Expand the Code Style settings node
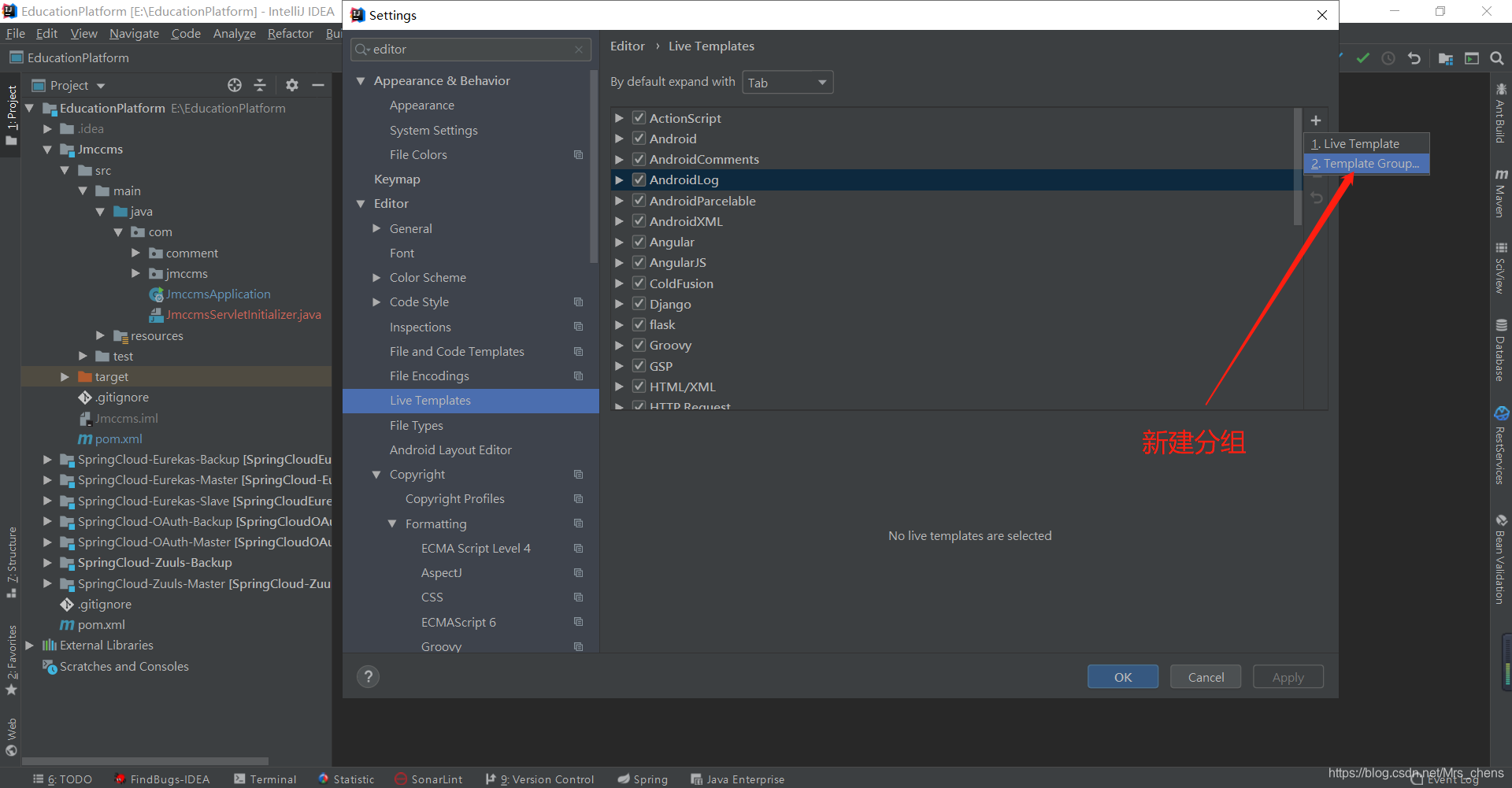This screenshot has height=788, width=1512. point(376,302)
